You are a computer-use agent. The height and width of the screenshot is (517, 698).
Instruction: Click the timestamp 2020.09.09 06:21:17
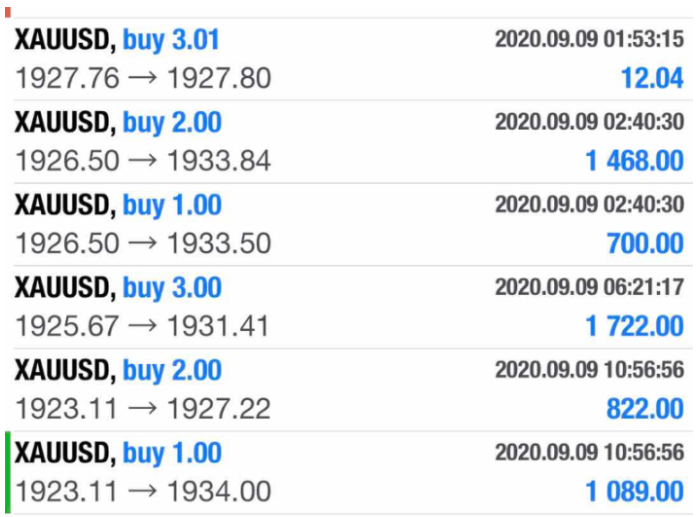pos(589,288)
